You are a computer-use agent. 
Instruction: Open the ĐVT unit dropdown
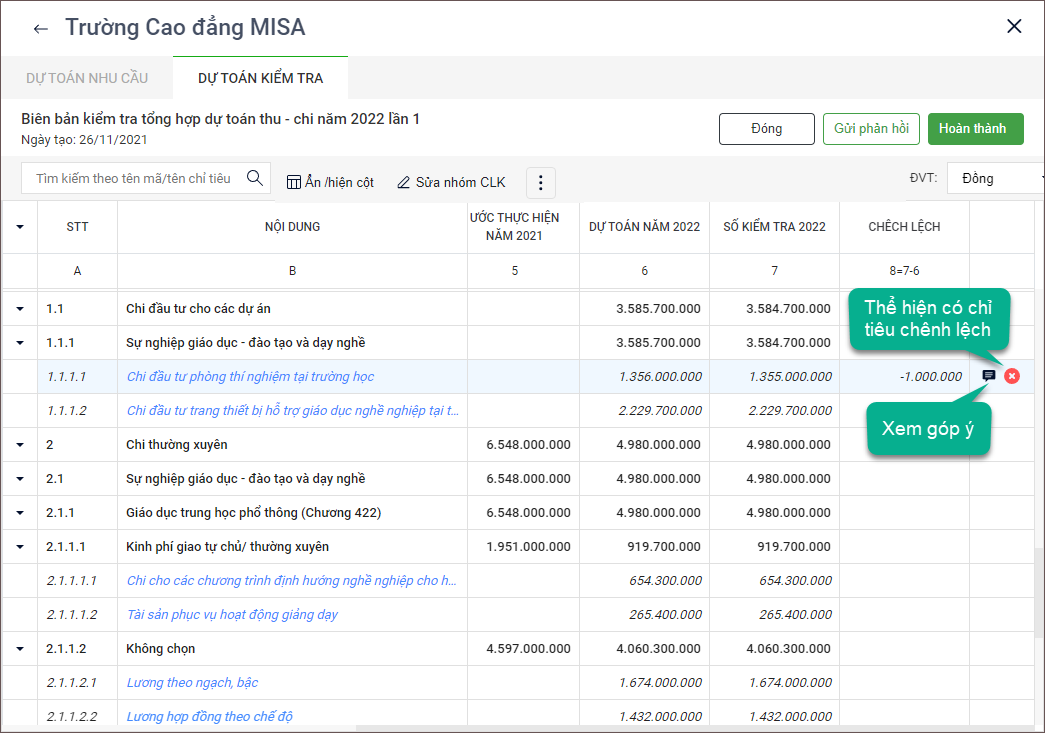(x=995, y=178)
